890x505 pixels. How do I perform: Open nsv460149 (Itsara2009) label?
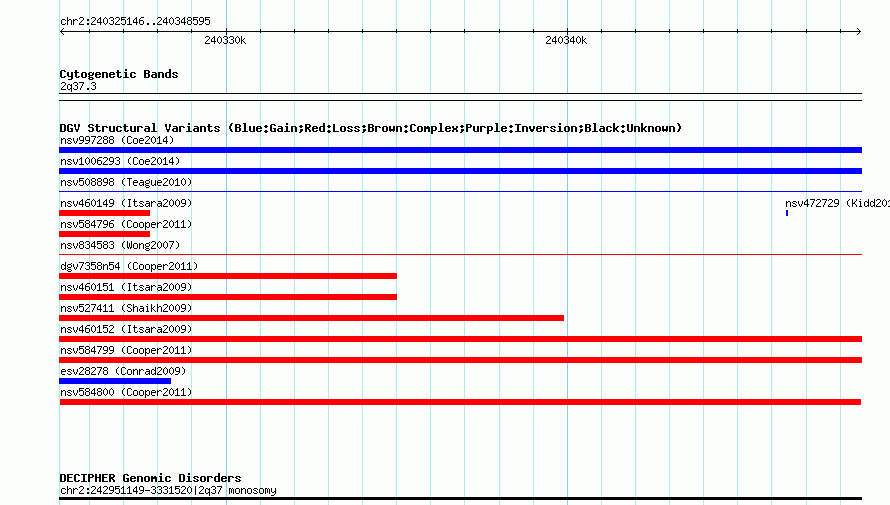(x=126, y=203)
